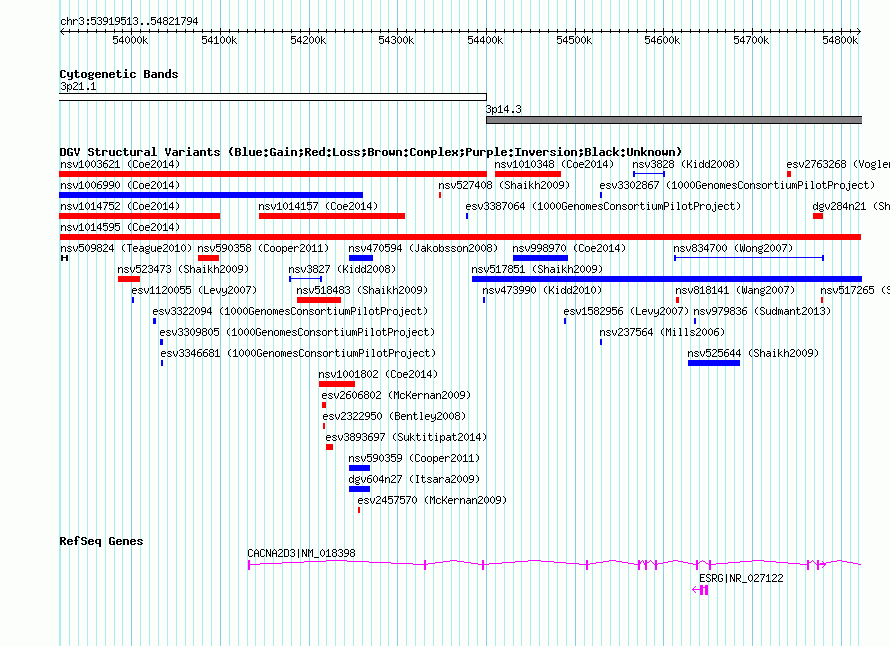Open esv3302867 1000Genomes variant label
The height and width of the screenshot is (646, 890).
pyautogui.click(x=737, y=186)
